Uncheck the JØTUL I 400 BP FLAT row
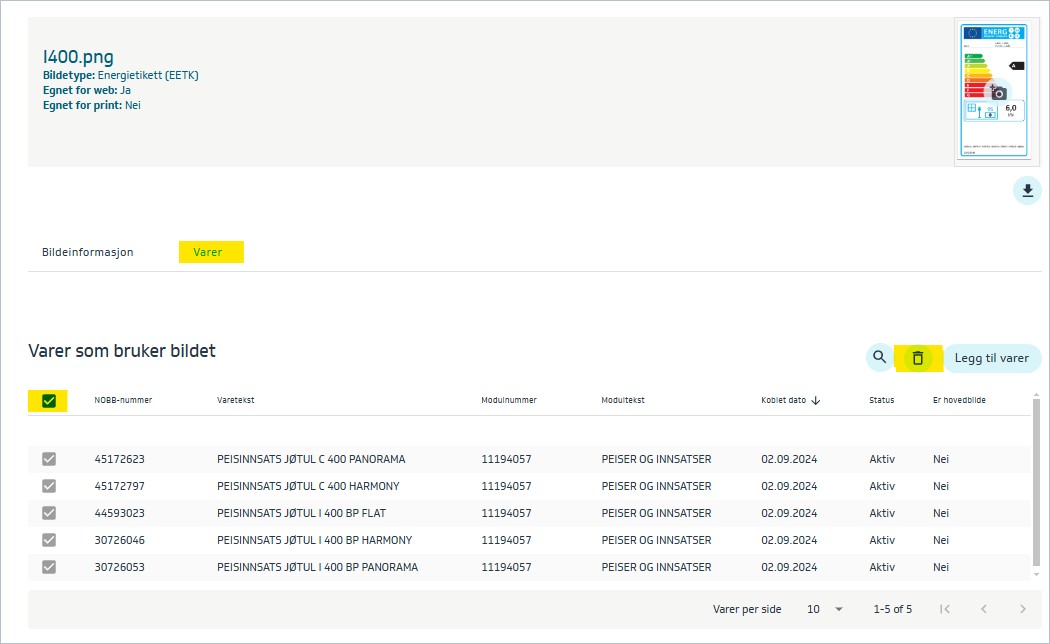Viewport: 1050px width, 644px height. tap(49, 513)
